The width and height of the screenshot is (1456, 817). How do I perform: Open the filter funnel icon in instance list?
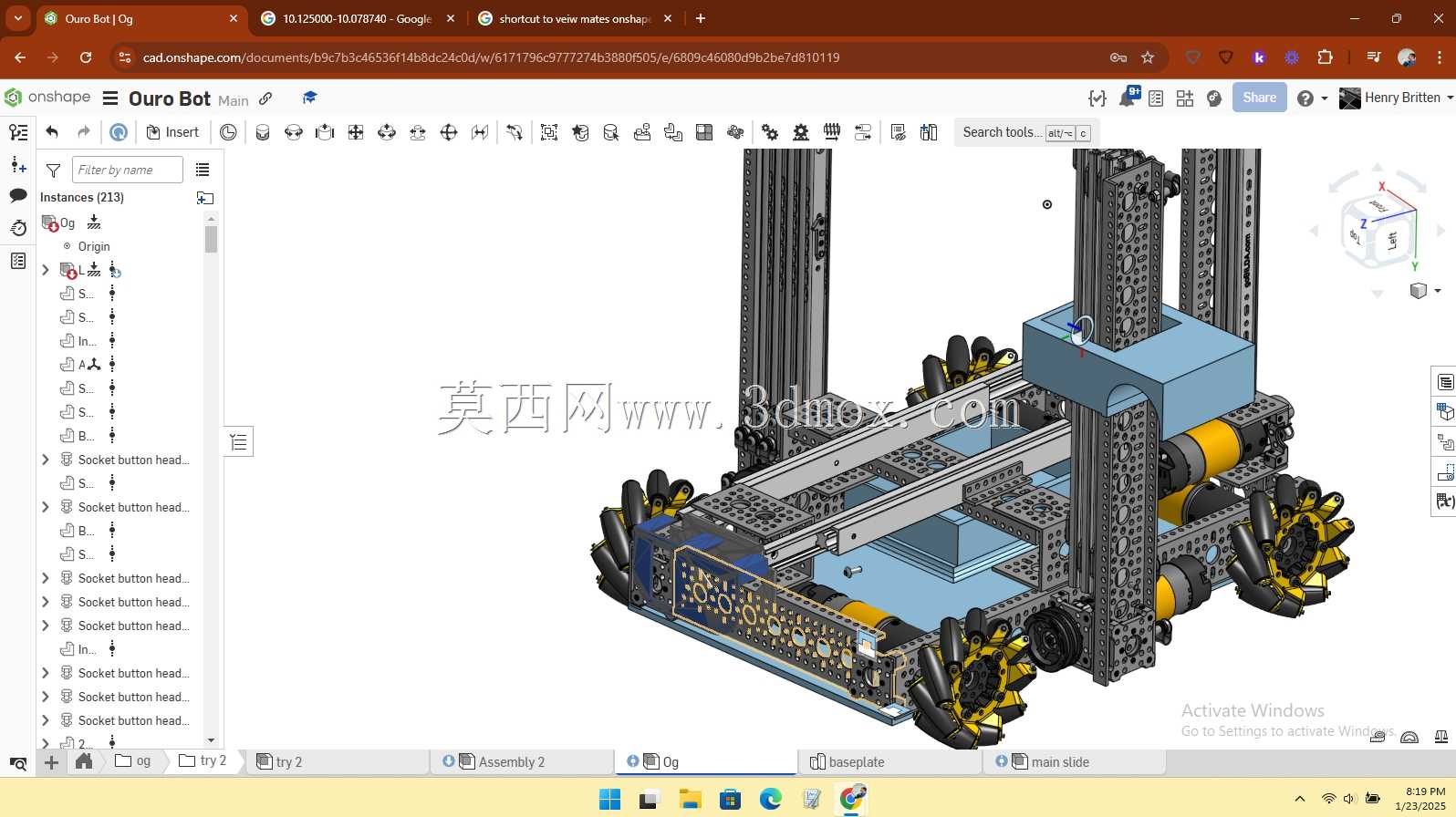[x=54, y=171]
